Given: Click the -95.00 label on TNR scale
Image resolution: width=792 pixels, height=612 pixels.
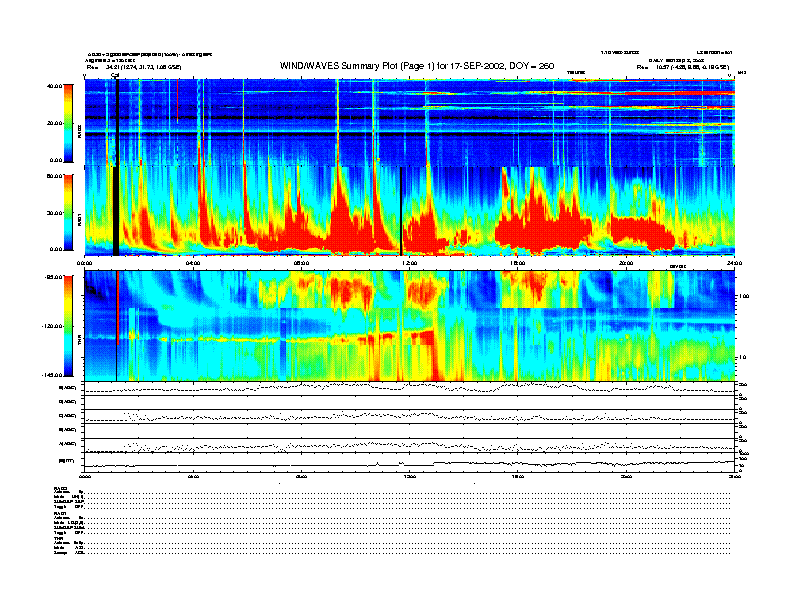Looking at the screenshot, I should tap(53, 277).
